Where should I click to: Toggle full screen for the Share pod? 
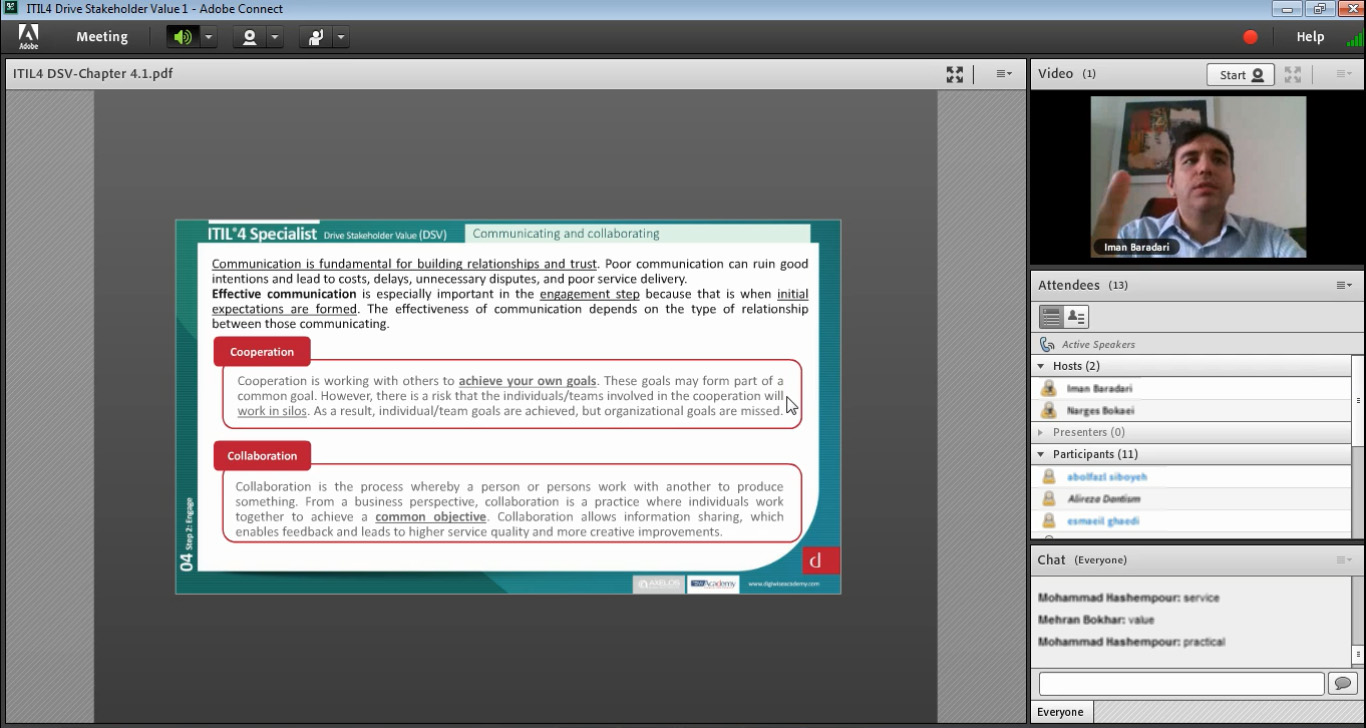955,74
